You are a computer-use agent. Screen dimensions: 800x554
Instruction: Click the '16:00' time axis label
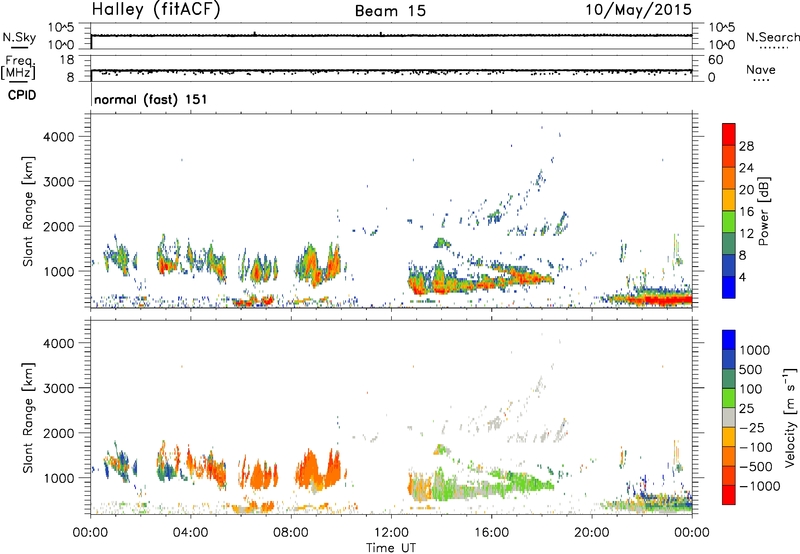pyautogui.click(x=492, y=533)
